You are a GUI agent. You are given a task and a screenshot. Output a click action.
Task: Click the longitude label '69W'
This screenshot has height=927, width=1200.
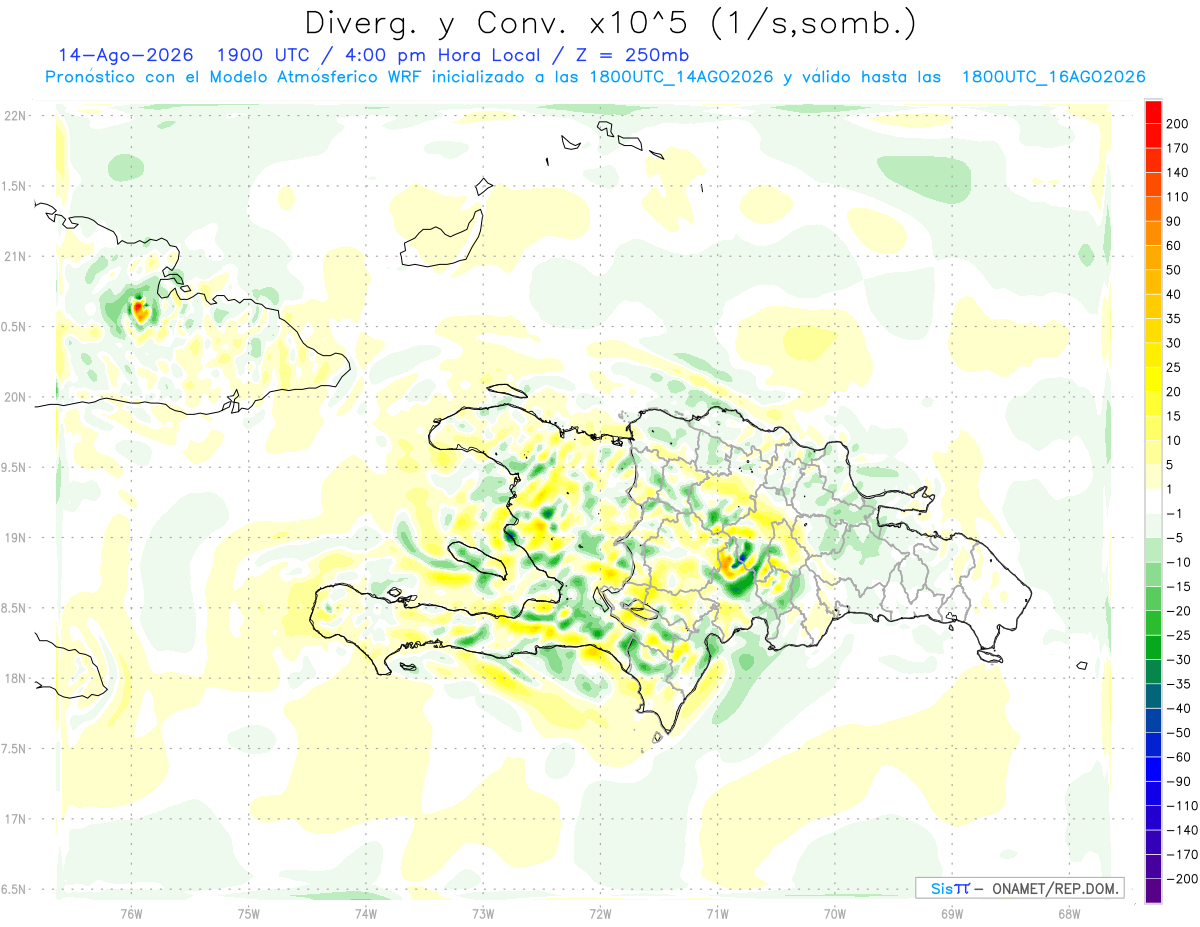click(x=952, y=913)
